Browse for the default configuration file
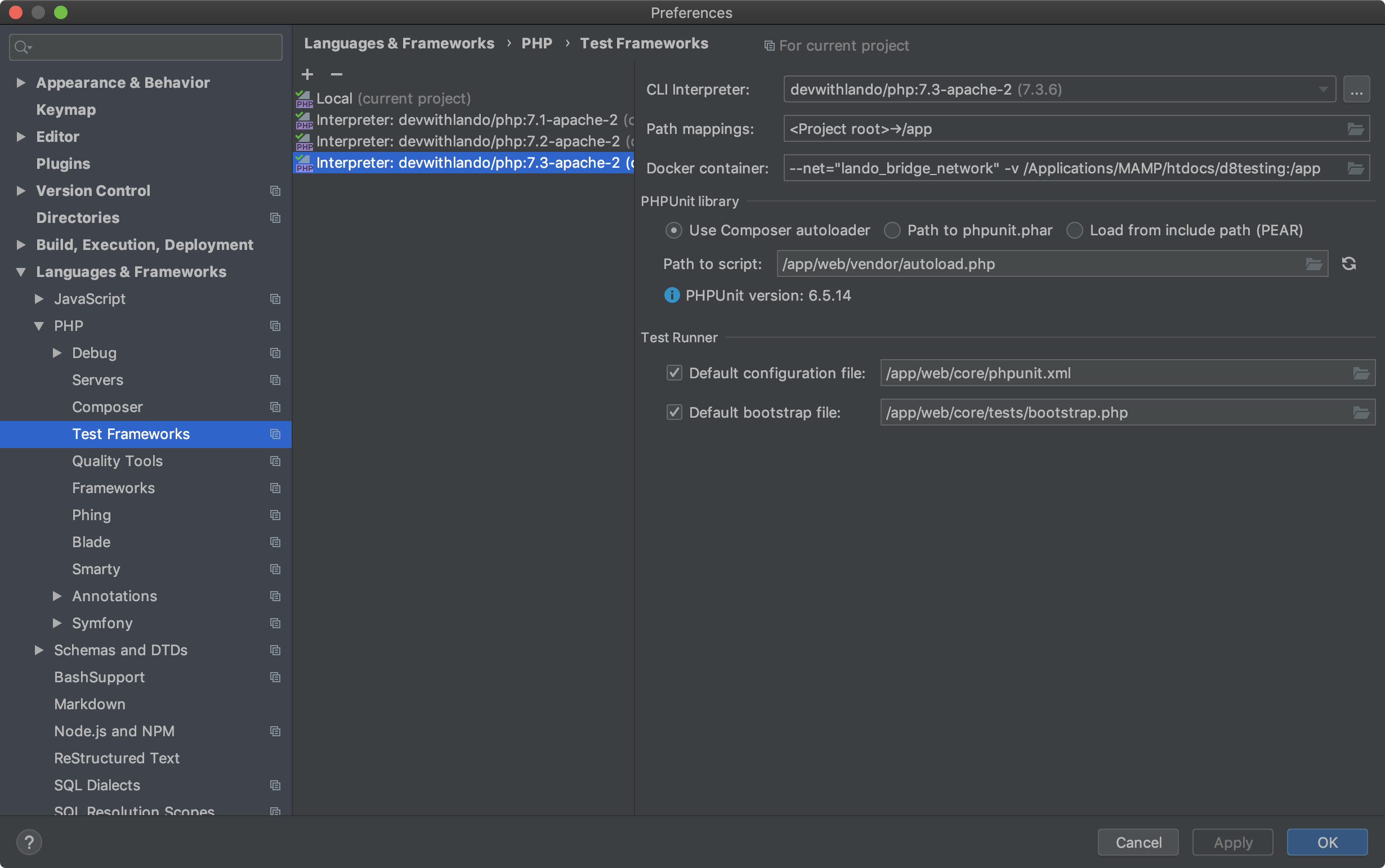 pos(1361,373)
